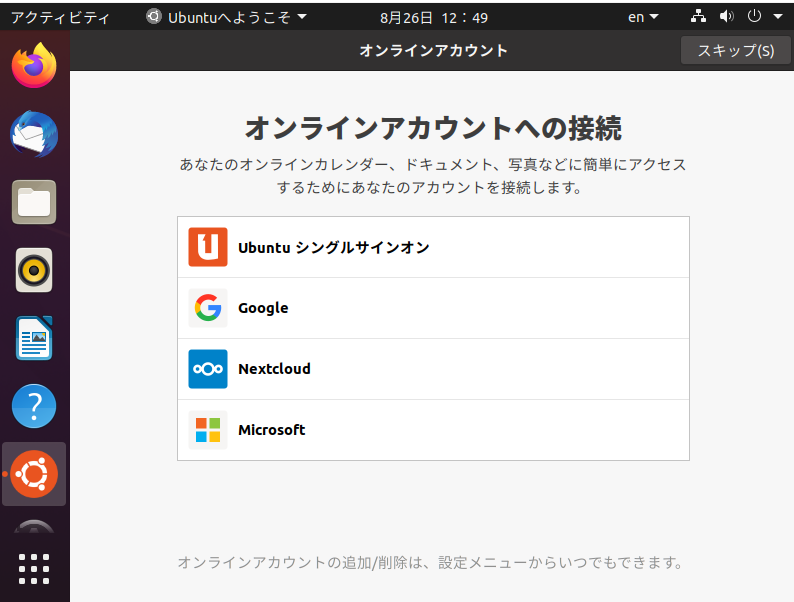Click the Microsoft four-square logo icon
The width and height of the screenshot is (794, 602).
click(x=208, y=430)
